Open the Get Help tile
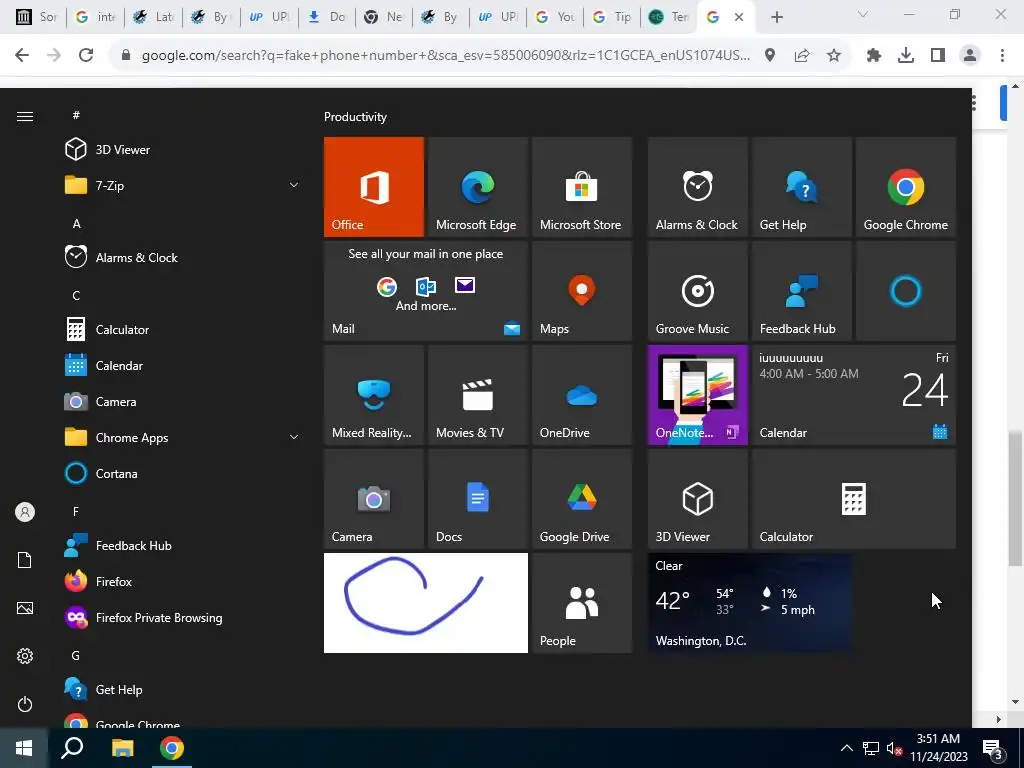This screenshot has height=768, width=1024. point(802,187)
